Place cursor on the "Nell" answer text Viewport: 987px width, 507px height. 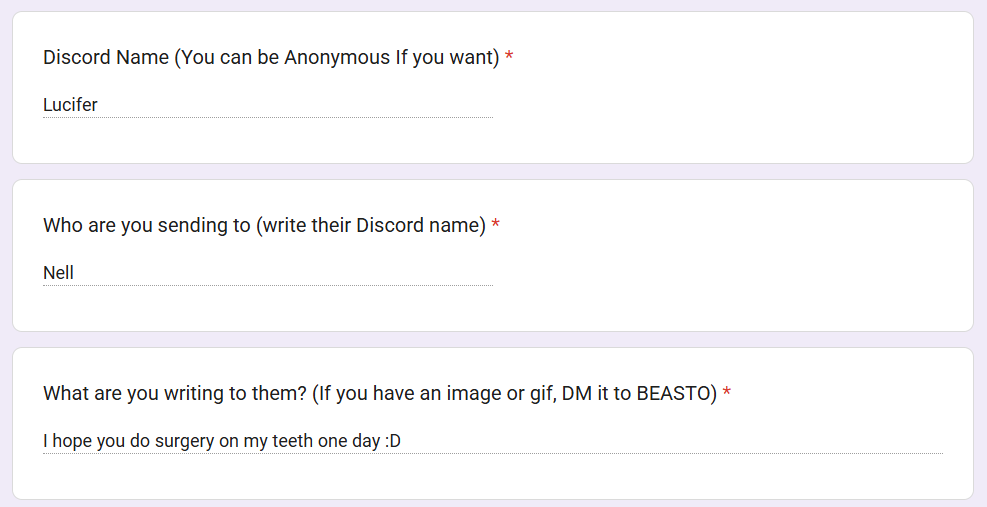coord(58,272)
